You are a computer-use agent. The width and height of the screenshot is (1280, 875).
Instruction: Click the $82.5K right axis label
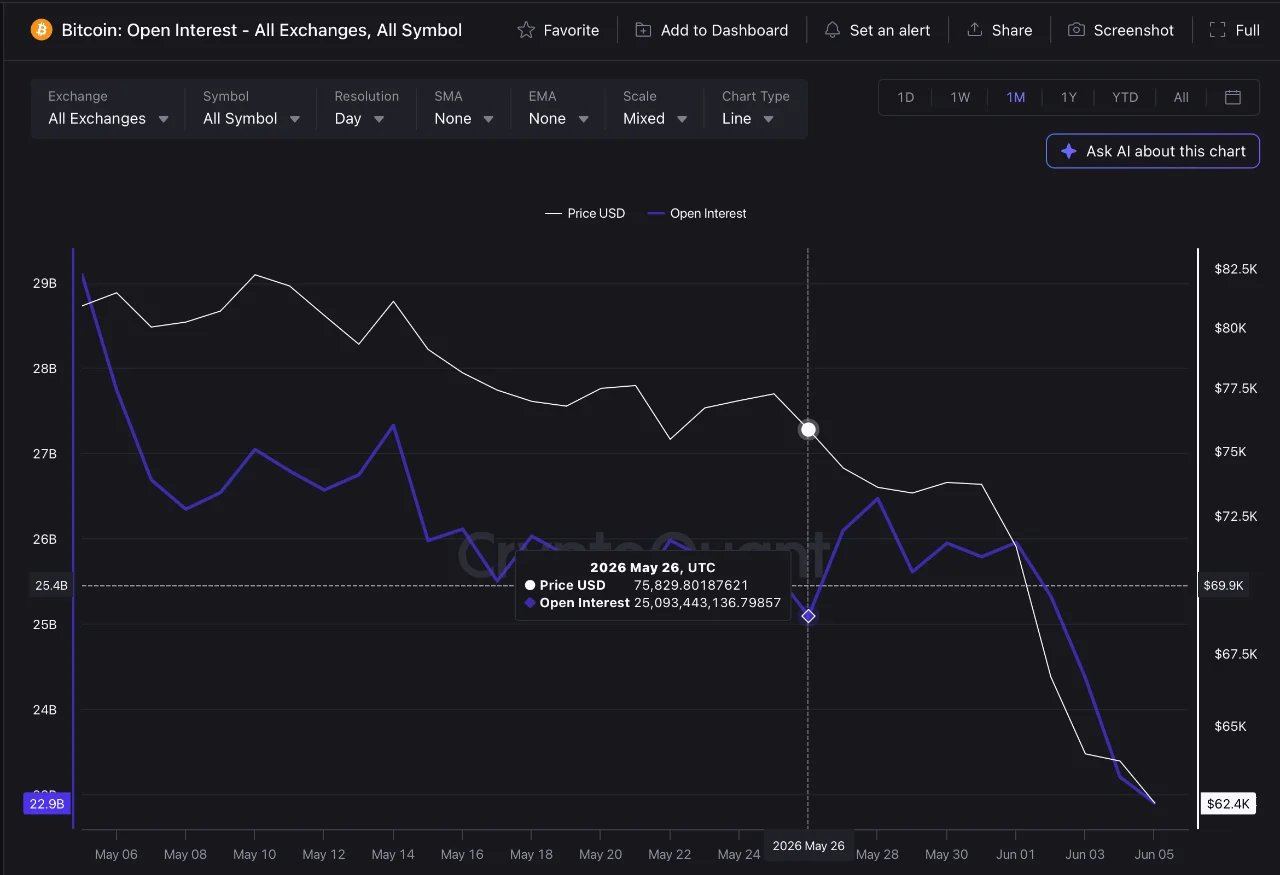point(1236,269)
